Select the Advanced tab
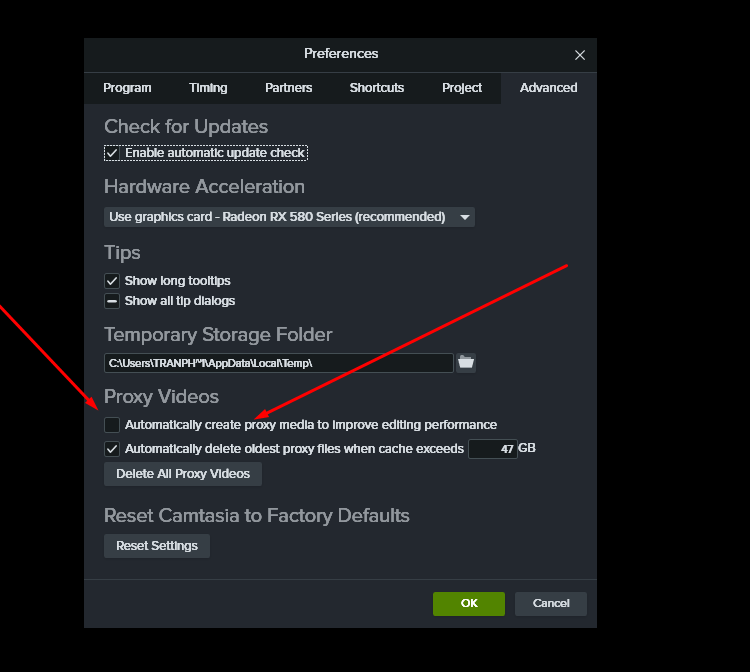Screen dimensions: 750x672 [548, 88]
